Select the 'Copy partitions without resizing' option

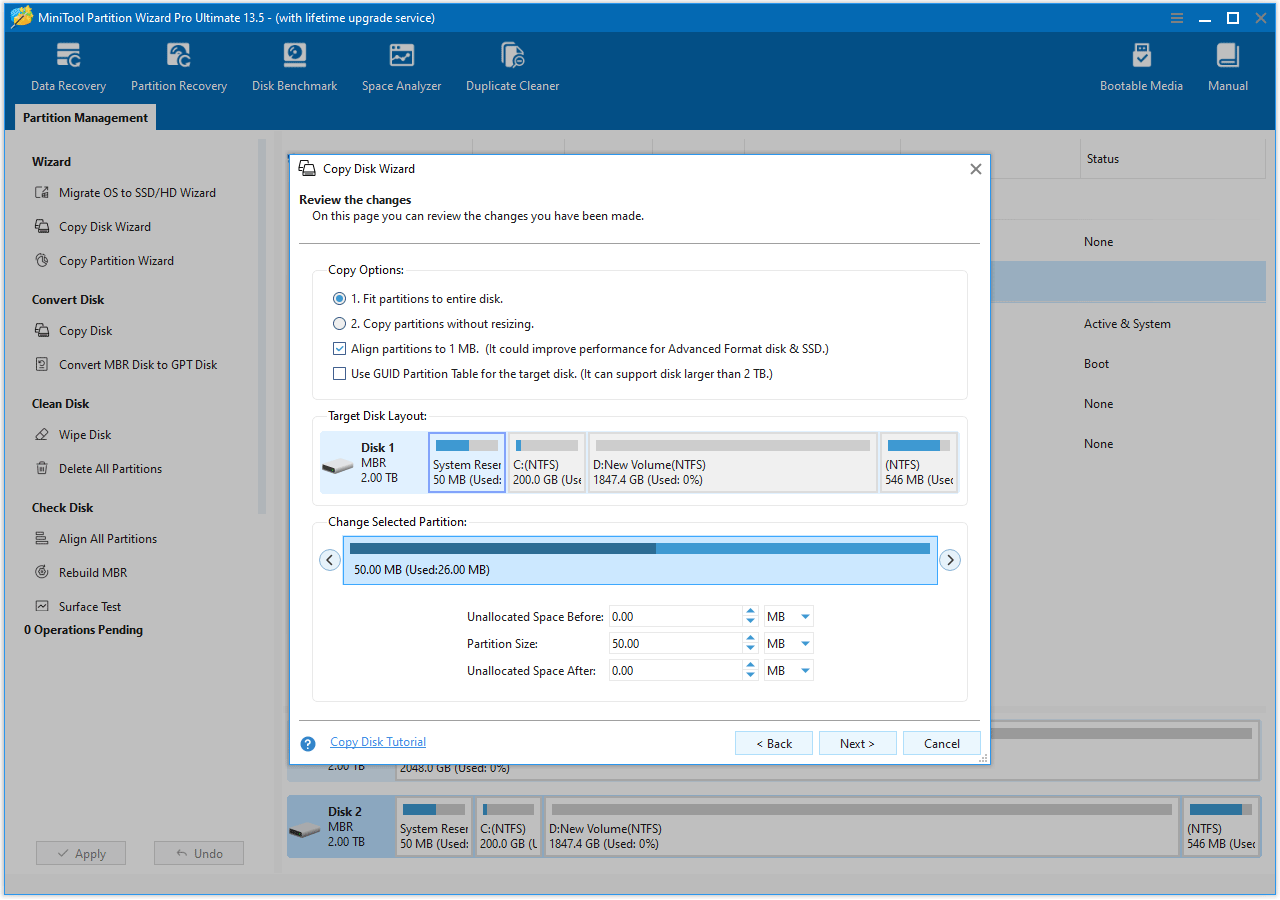coord(338,324)
